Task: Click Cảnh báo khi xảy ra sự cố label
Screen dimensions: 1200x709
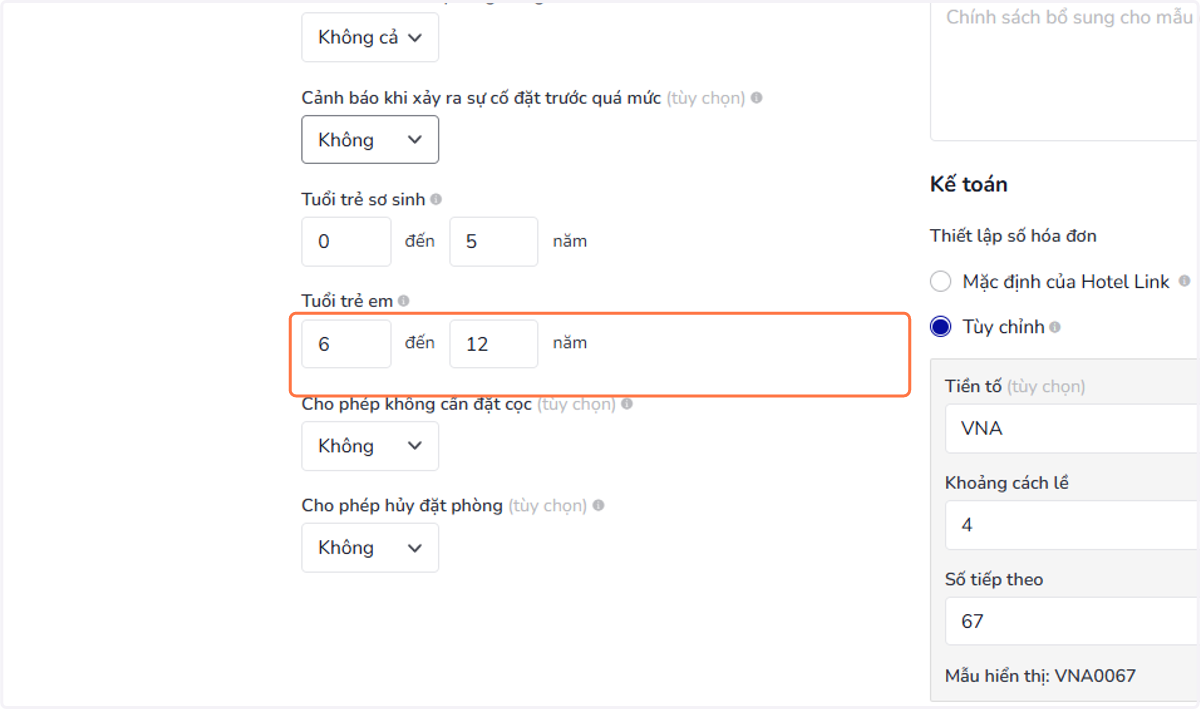Action: click(481, 98)
